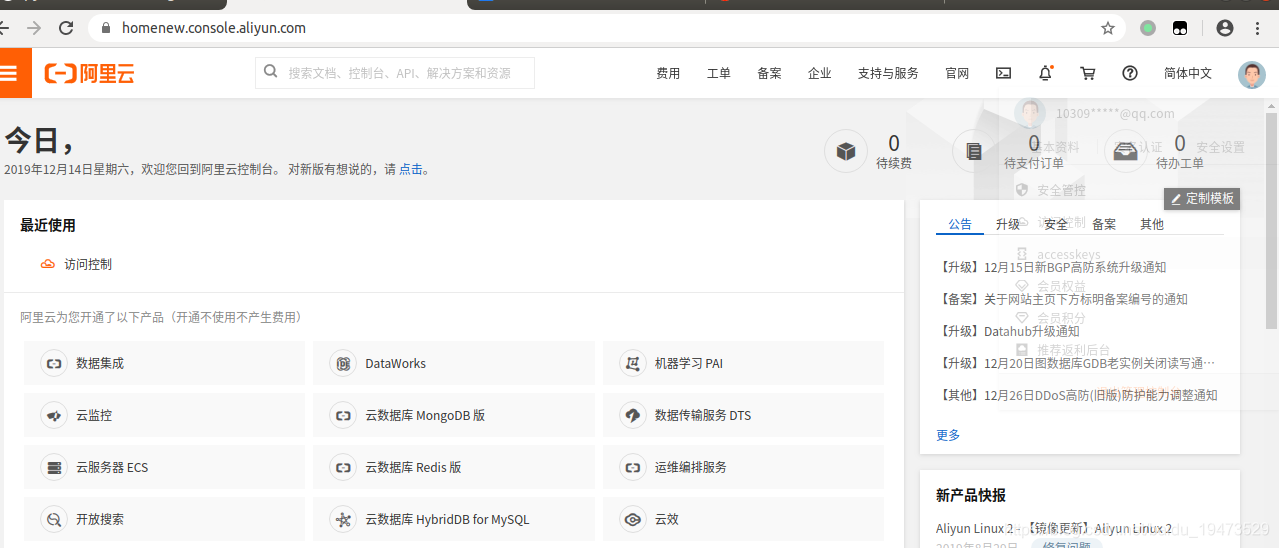Open the 企业 menu
Screen dimensions: 1279x548
pos(820,73)
